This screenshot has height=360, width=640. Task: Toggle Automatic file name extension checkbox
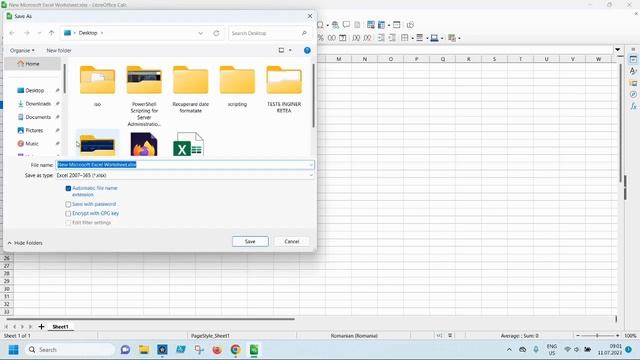click(68, 189)
